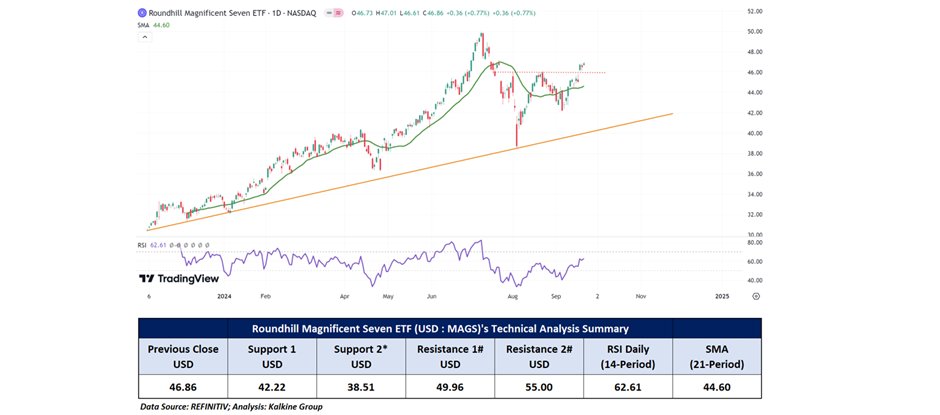Click the Support 1 value 42.22
This screenshot has height=415, width=940.
tap(272, 387)
